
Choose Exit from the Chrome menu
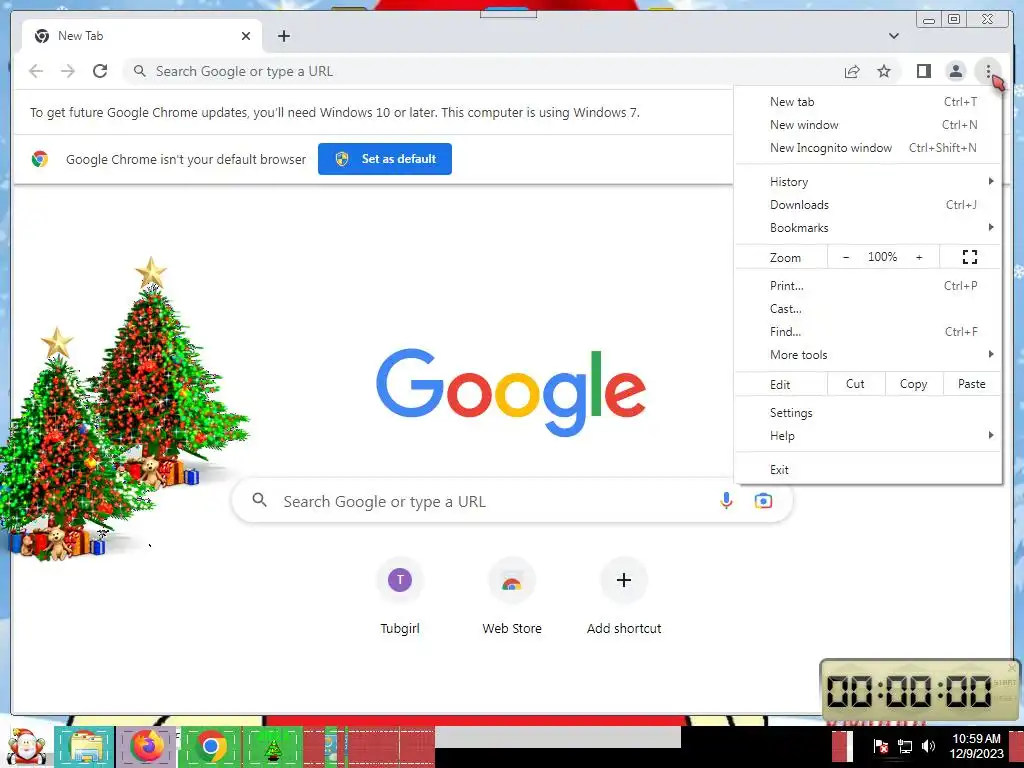pos(868,470)
